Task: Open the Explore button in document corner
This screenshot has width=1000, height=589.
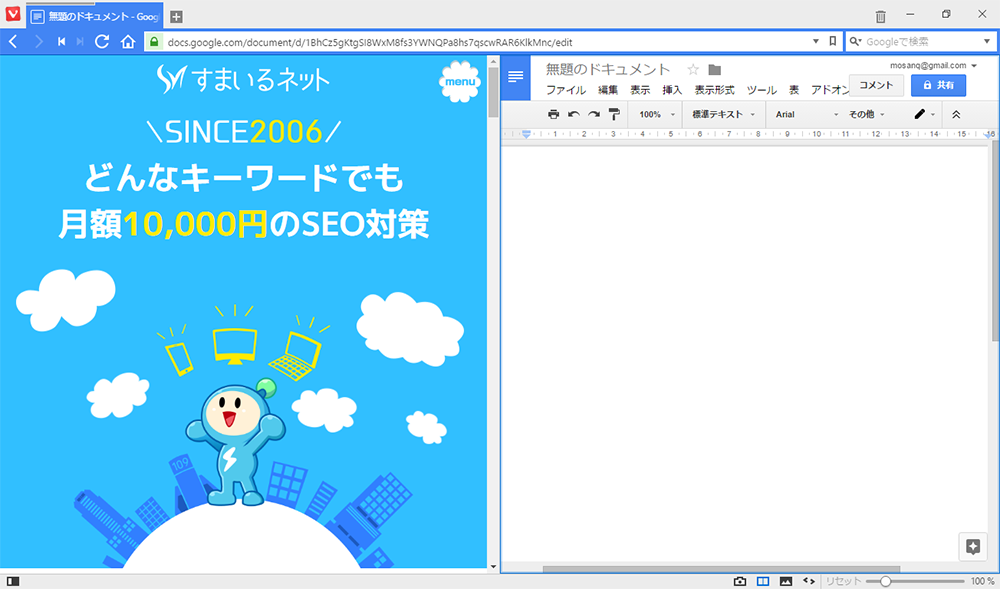Action: pyautogui.click(x=973, y=546)
